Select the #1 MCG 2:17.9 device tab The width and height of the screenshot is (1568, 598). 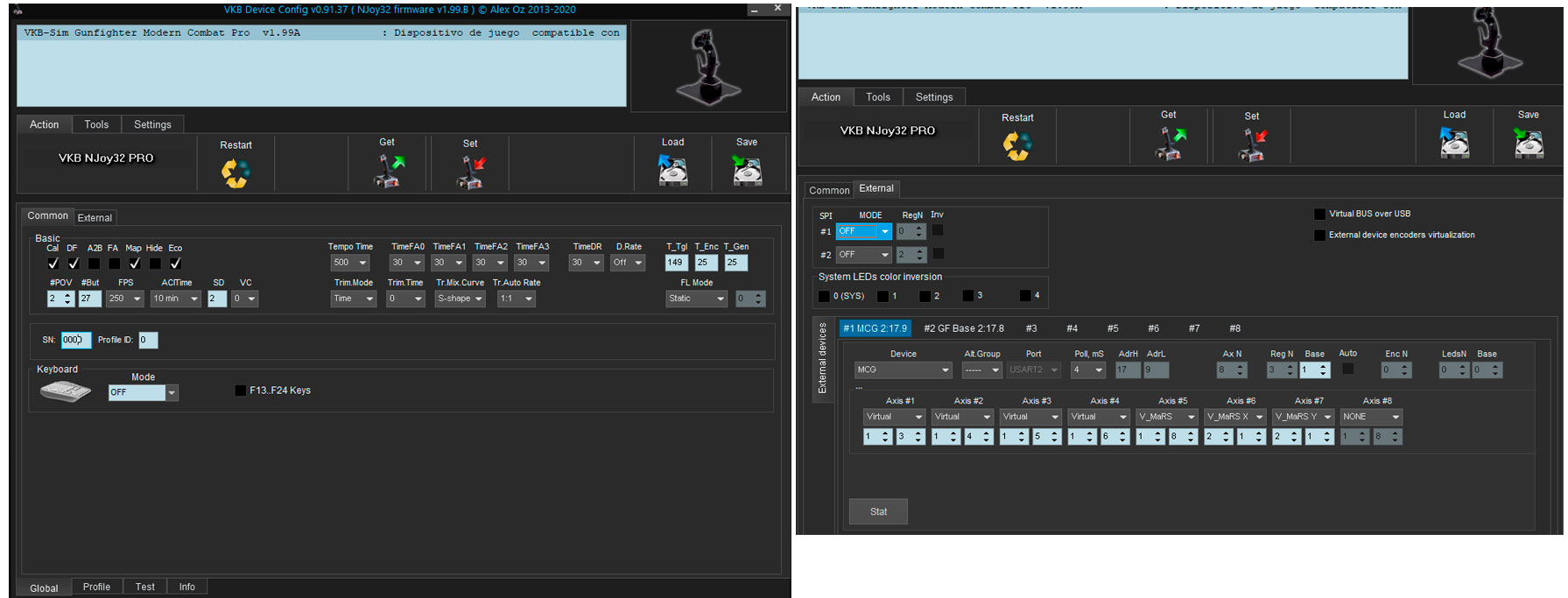point(875,328)
